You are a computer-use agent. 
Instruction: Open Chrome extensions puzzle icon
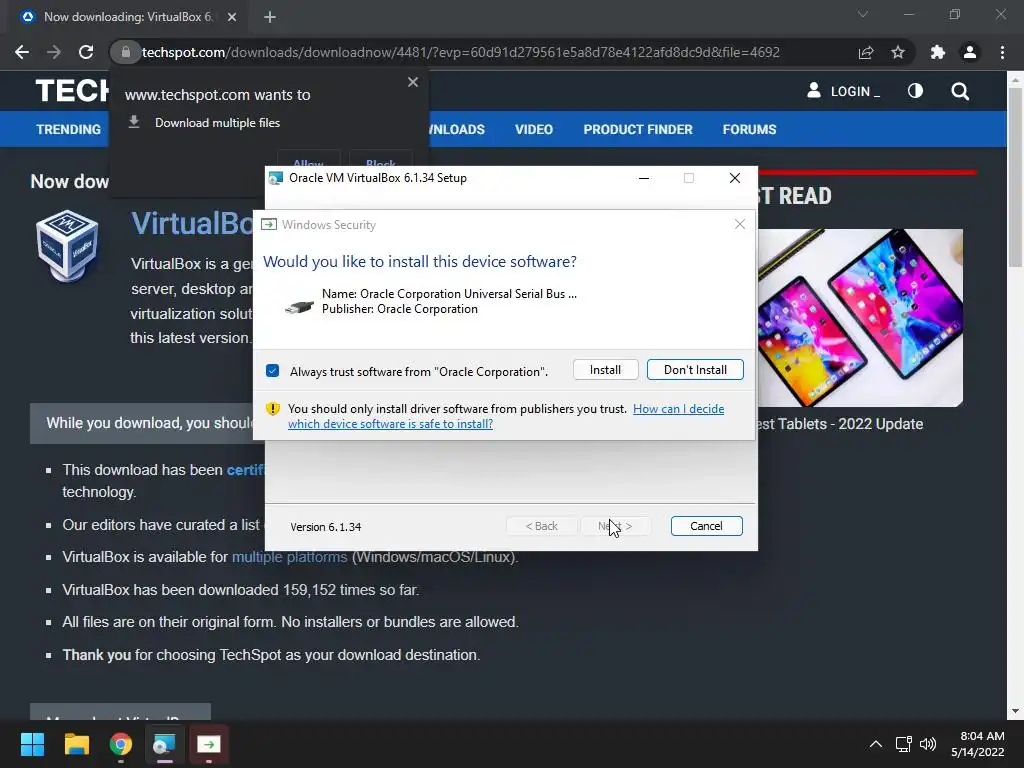coord(938,52)
